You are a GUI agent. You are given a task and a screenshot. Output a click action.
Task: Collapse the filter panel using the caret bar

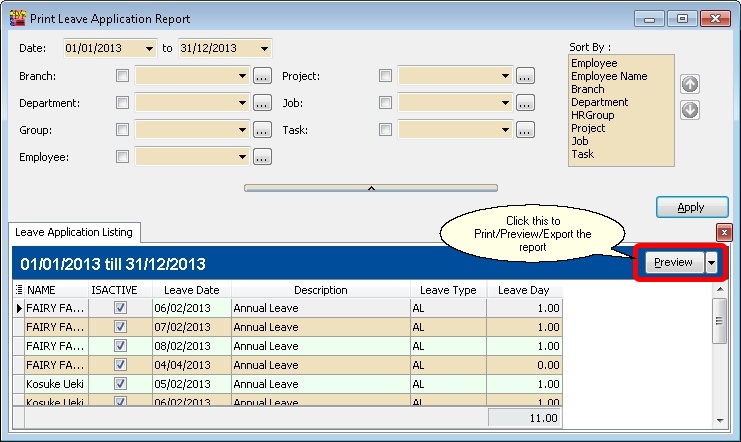(x=371, y=188)
